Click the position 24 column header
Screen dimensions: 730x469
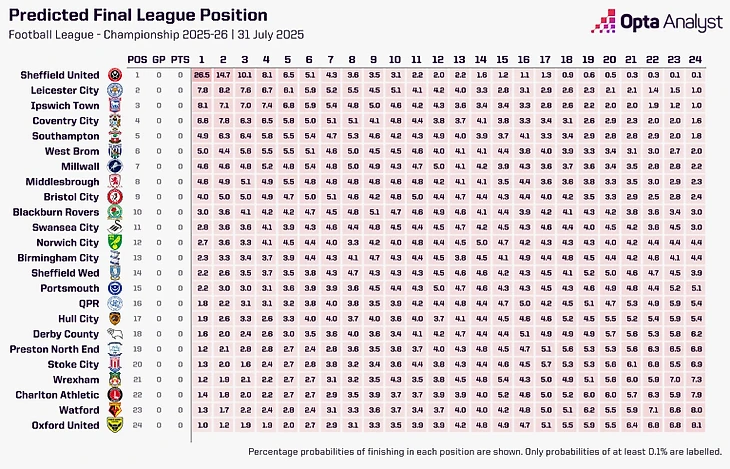pos(695,60)
